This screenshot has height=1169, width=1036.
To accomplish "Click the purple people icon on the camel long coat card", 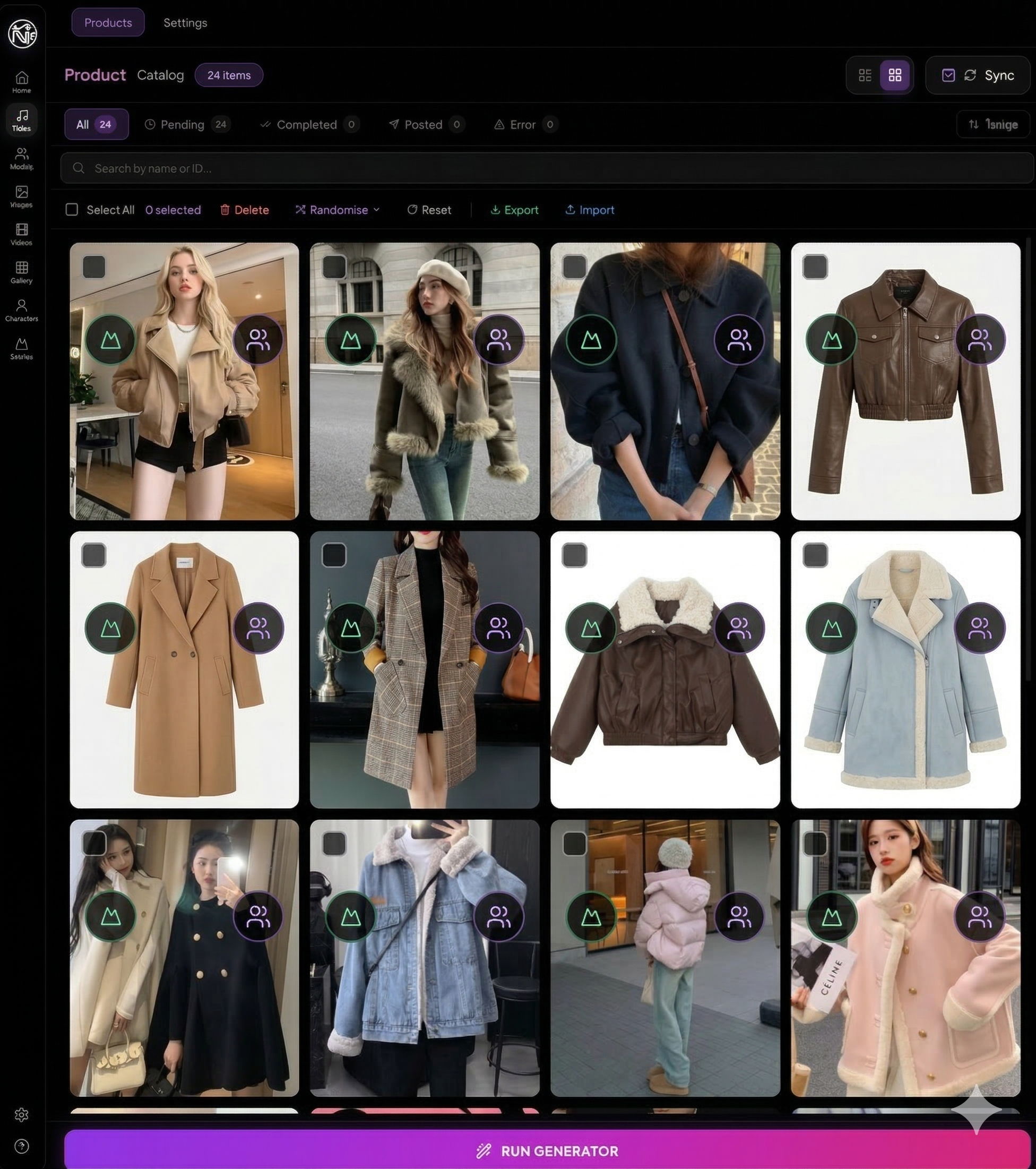I will pyautogui.click(x=258, y=628).
